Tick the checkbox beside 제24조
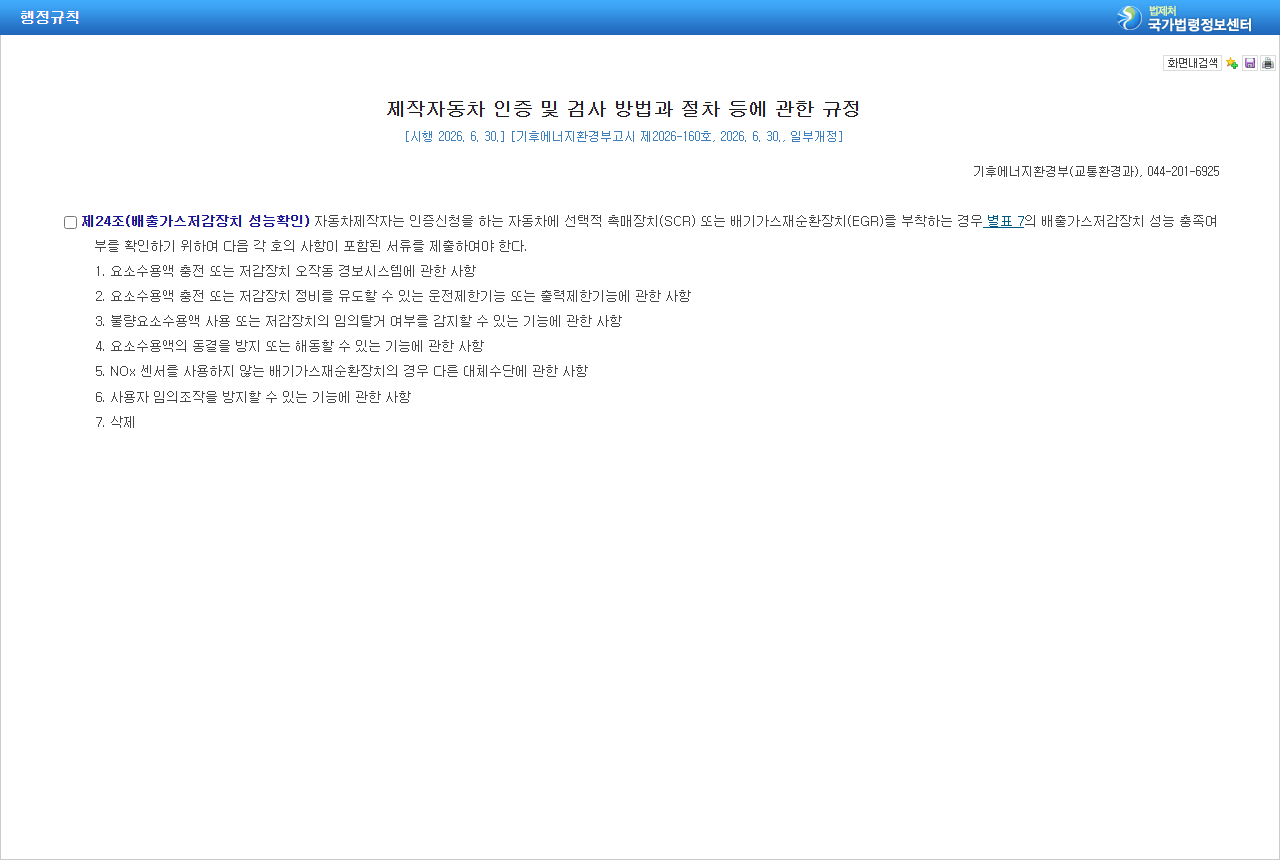This screenshot has height=860, width=1280. coord(70,222)
